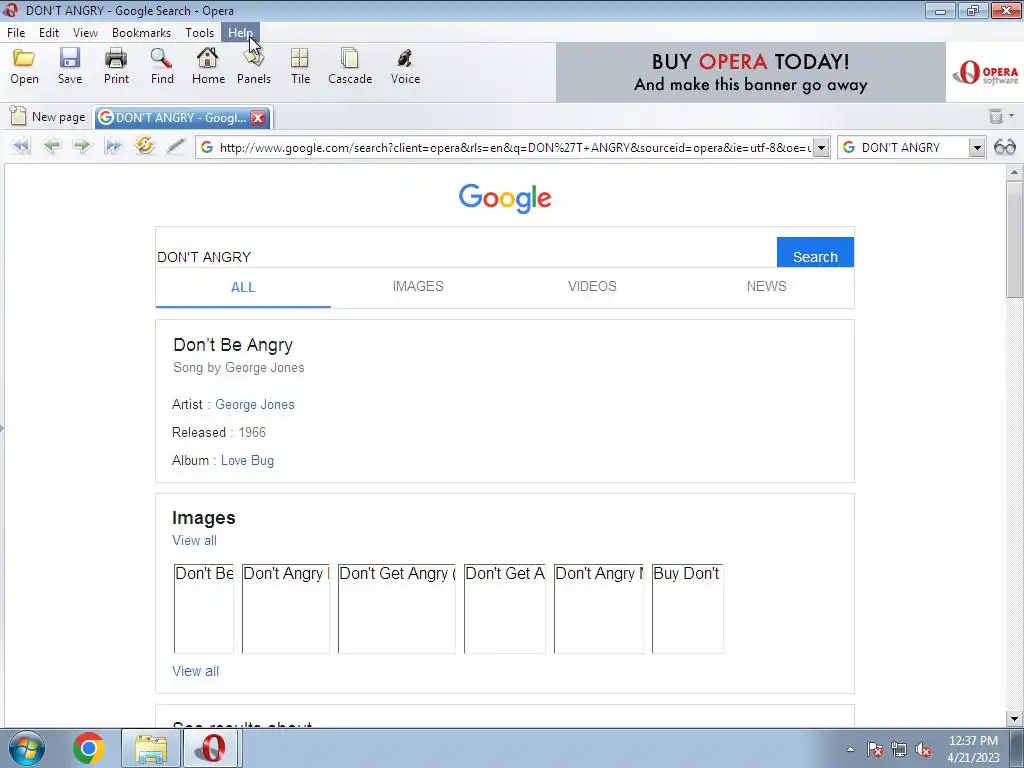Switch to the NEWS results tab
The height and width of the screenshot is (768, 1024).
[767, 287]
